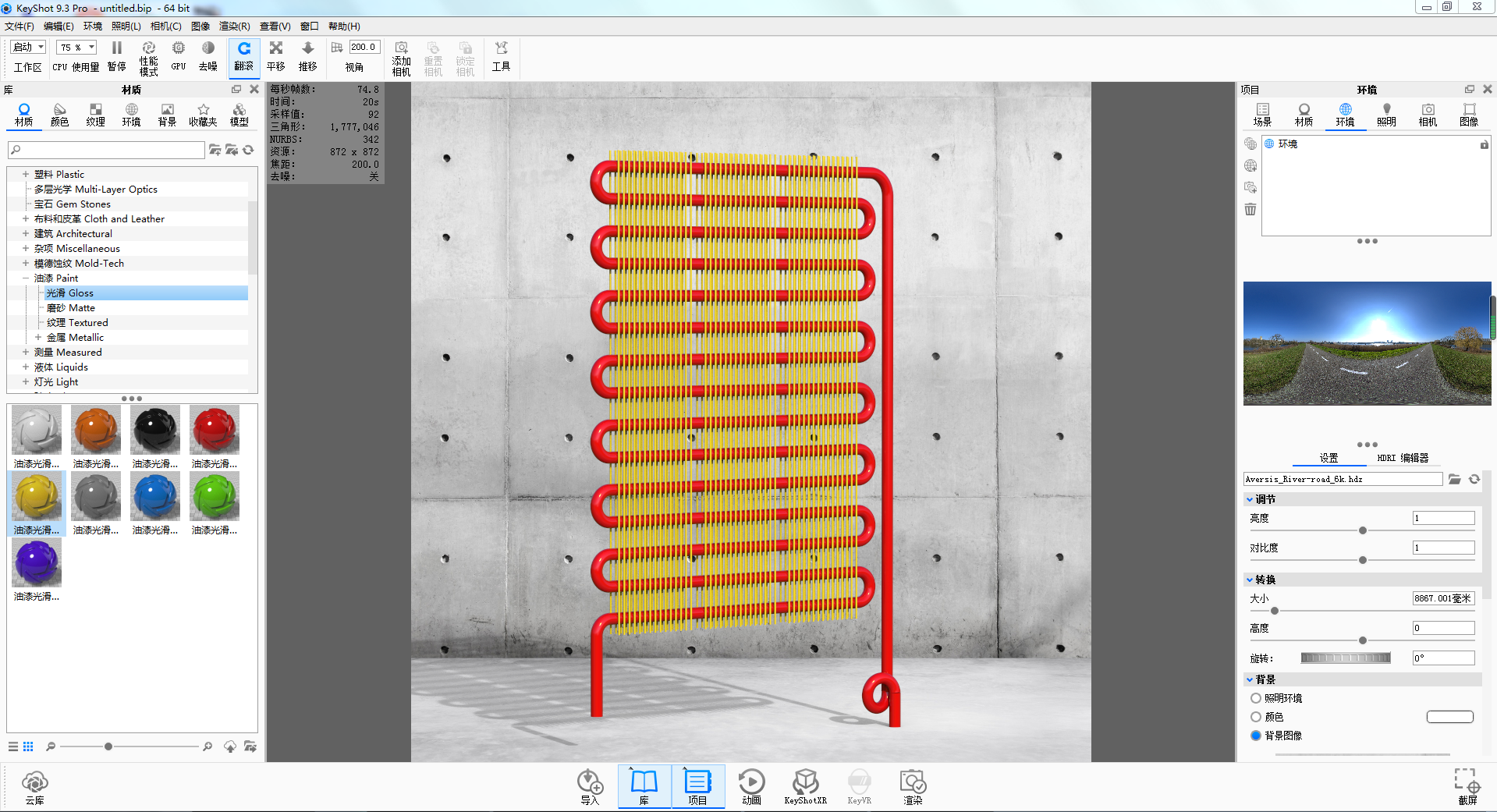The height and width of the screenshot is (812, 1497).
Task: Expand the Plastic (塑料) tree node
Action: (x=26, y=174)
